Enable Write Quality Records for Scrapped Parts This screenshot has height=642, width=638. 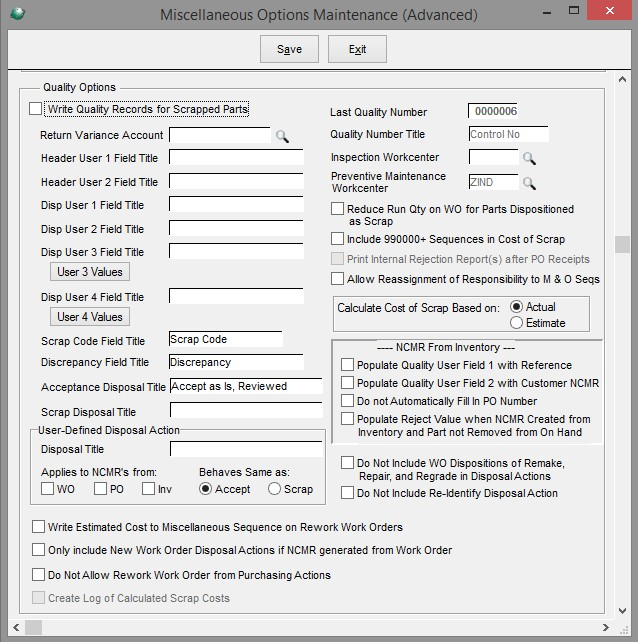36,109
